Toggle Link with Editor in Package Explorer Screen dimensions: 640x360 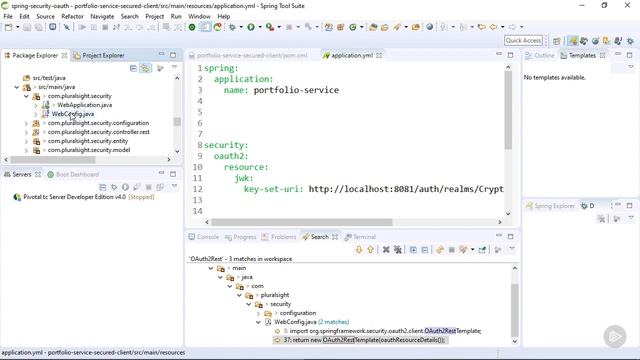click(145, 68)
